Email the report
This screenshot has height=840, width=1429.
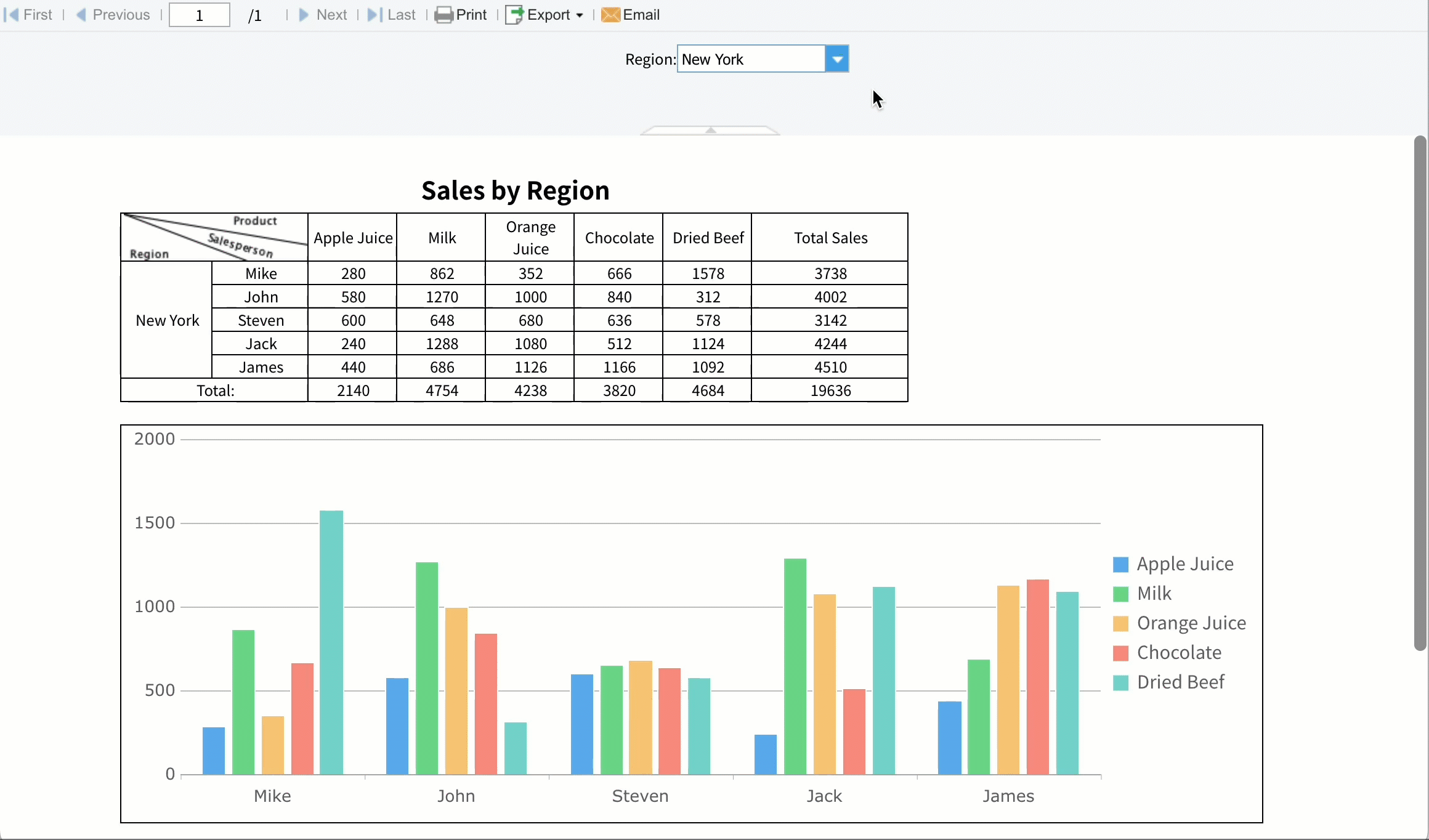tap(631, 15)
